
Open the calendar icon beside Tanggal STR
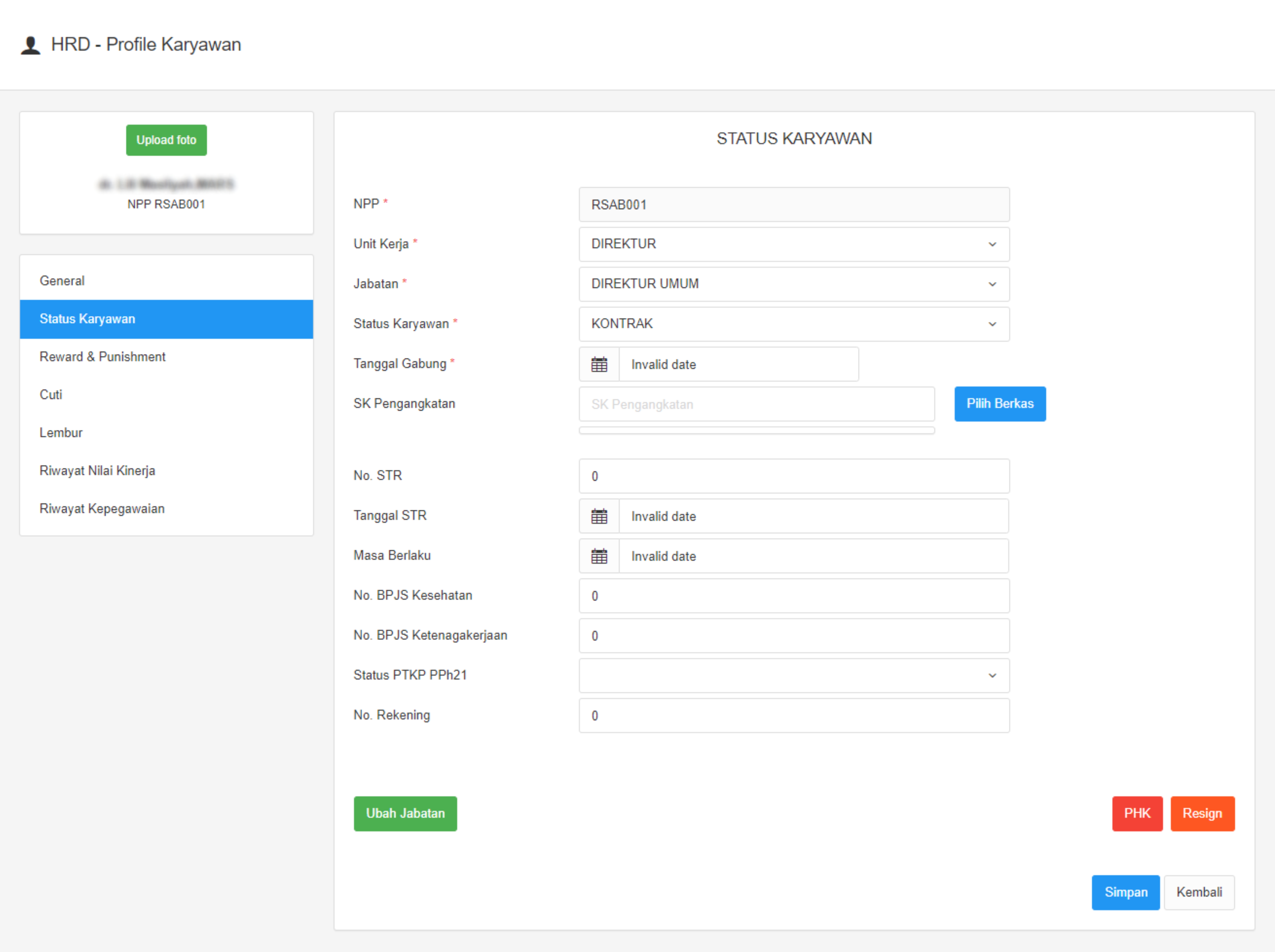coord(599,516)
